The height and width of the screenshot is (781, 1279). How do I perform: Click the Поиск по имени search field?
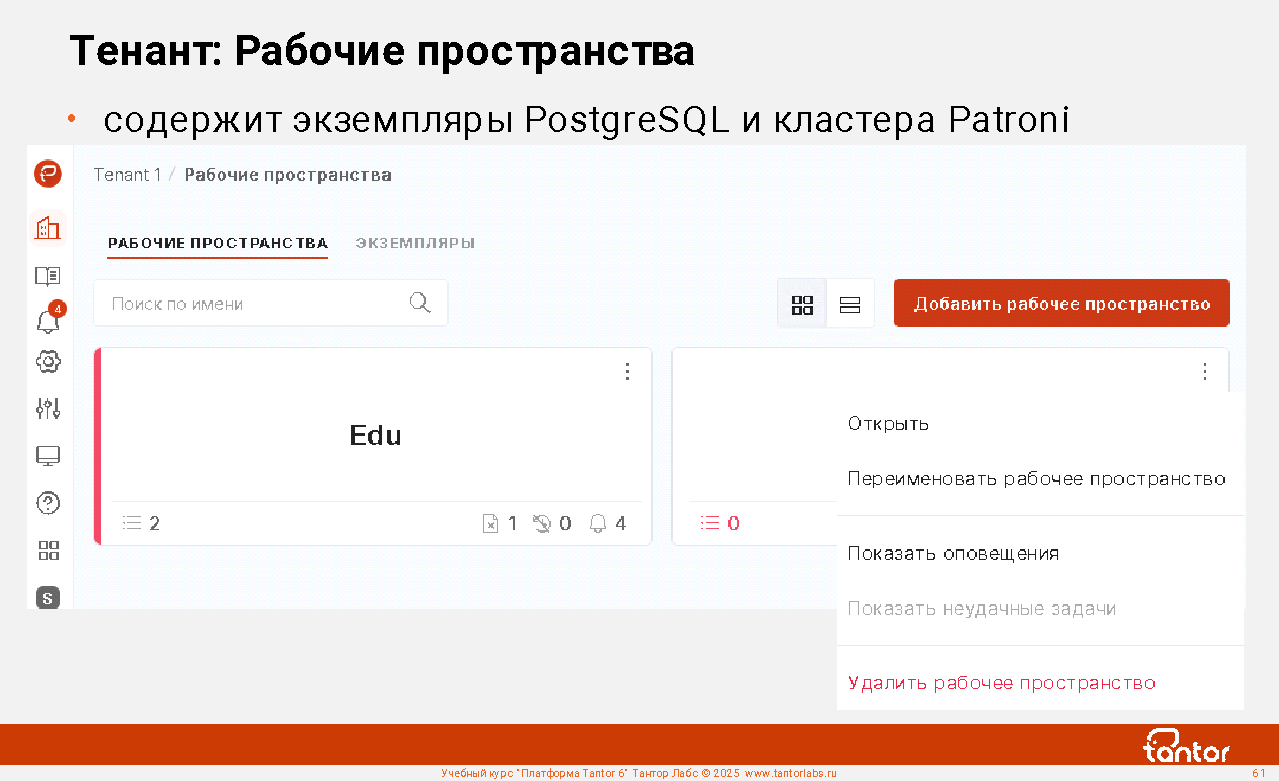255,304
